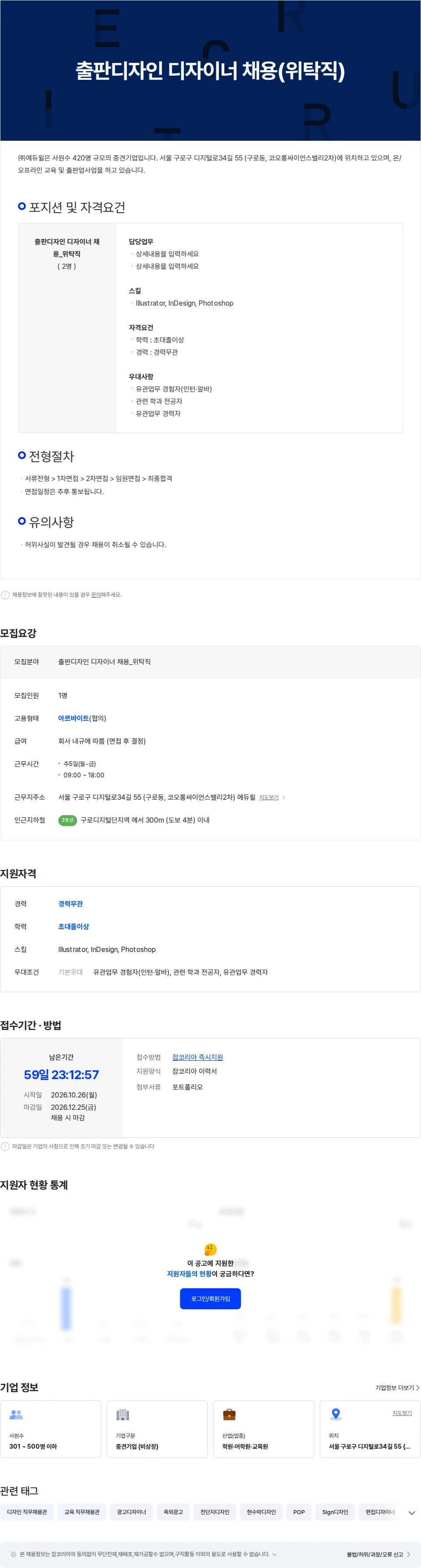Screen dimensions: 421x1568
Task: Click grey icon beside copyright notice footer
Action: click(x=14, y=1554)
